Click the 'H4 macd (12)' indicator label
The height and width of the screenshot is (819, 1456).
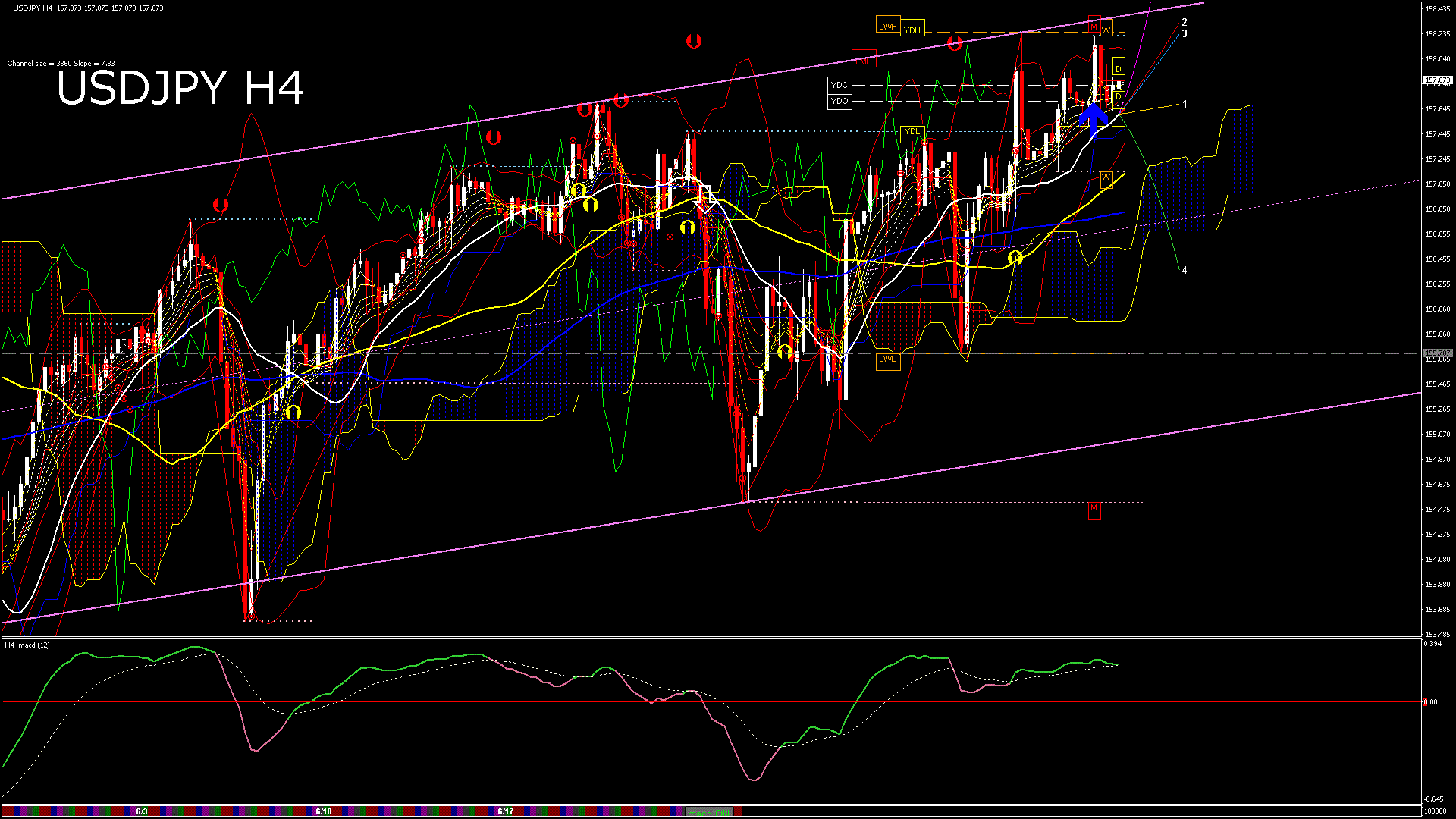[27, 645]
